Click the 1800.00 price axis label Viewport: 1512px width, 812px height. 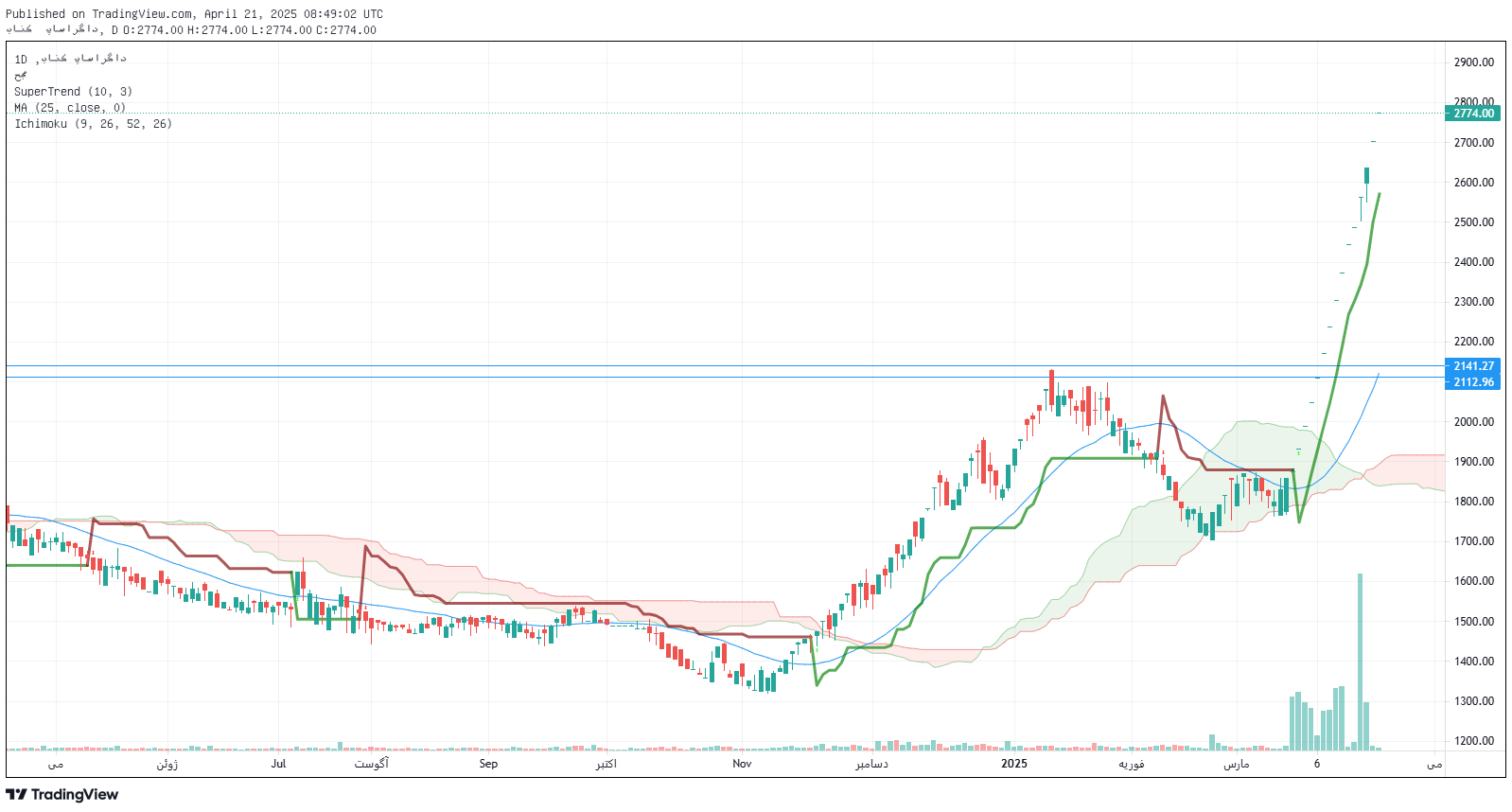pyautogui.click(x=1474, y=502)
